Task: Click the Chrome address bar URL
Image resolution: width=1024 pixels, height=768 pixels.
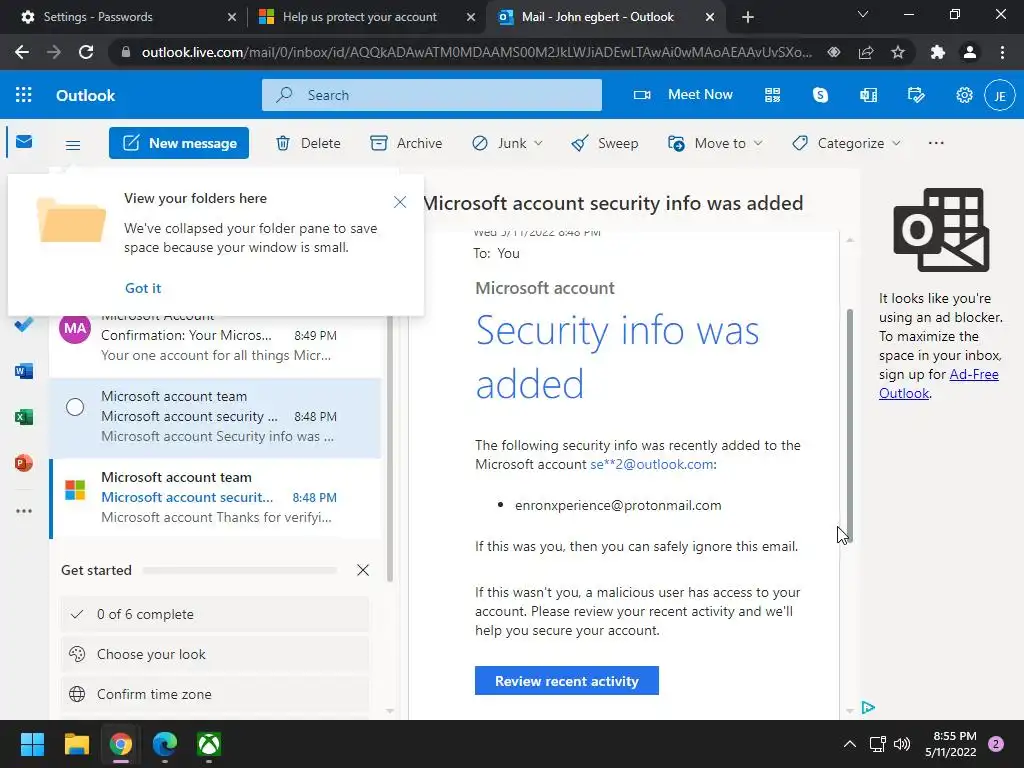Action: coord(477,52)
